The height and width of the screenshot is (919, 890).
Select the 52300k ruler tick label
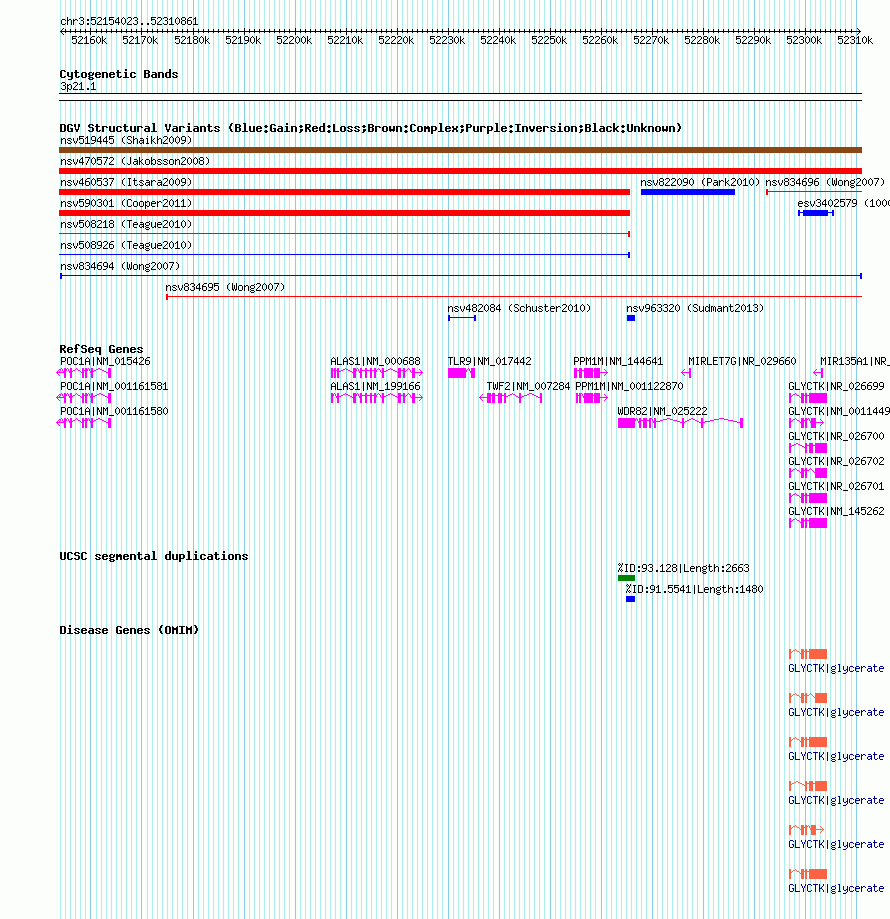803,40
